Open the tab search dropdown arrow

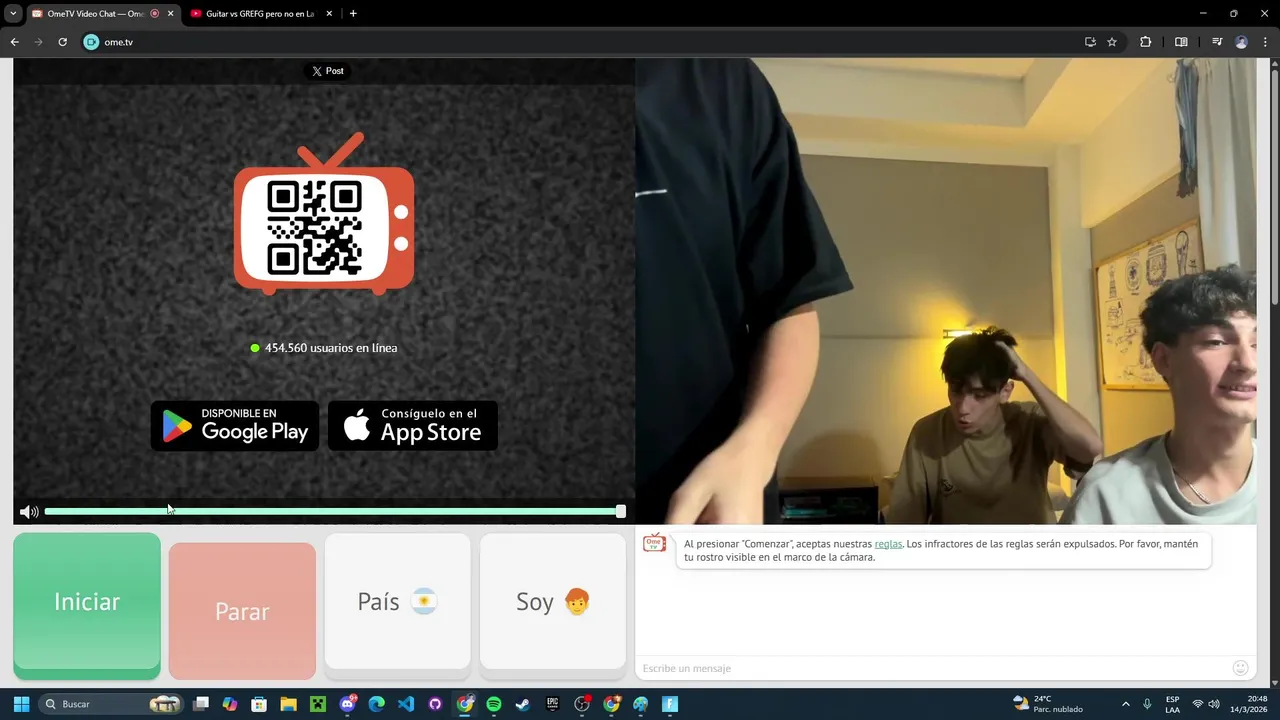[13, 14]
